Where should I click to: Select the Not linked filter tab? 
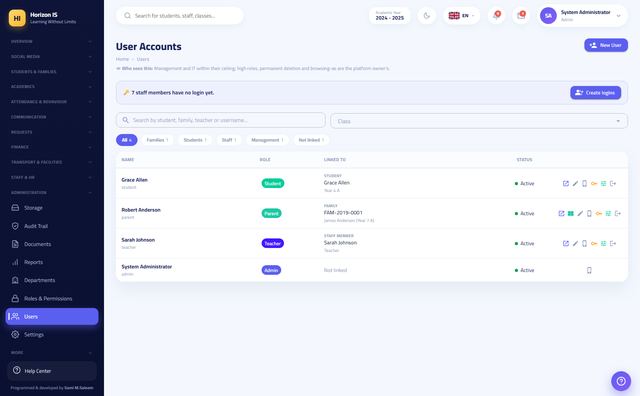pyautogui.click(x=311, y=140)
